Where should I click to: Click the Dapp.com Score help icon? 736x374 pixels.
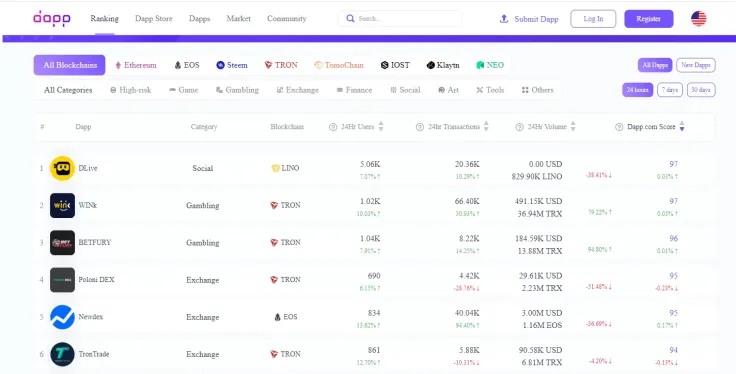[x=619, y=127]
